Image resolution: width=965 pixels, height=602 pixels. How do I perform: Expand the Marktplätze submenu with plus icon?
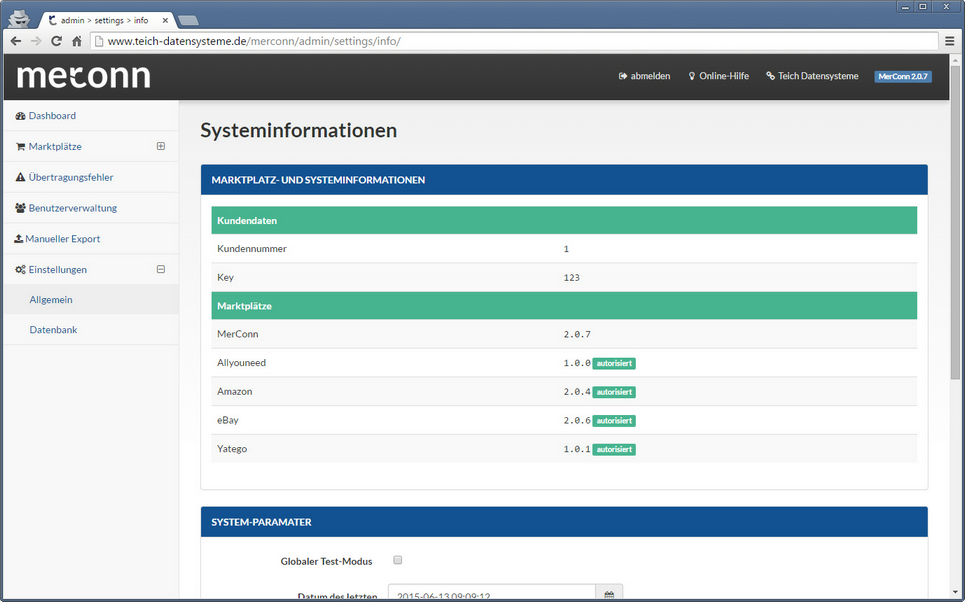(161, 146)
